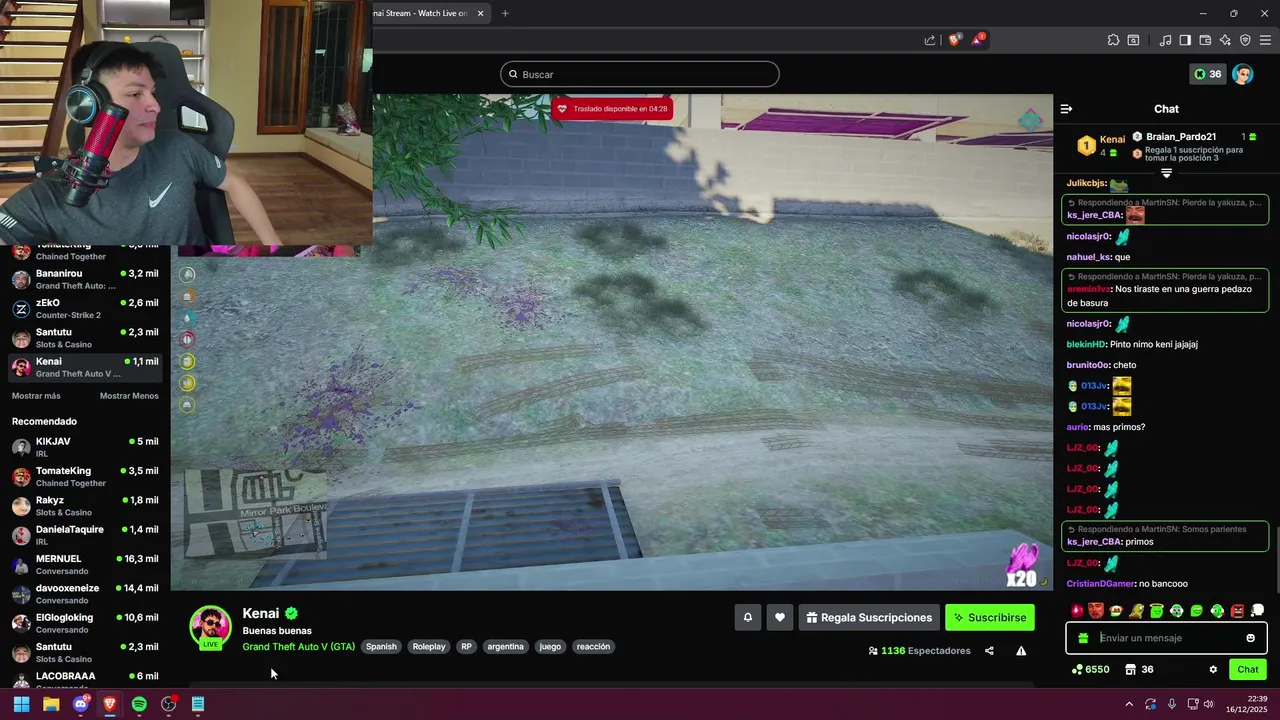Open channel points balance 6550
Viewport: 1280px width, 720px height.
point(1090,670)
